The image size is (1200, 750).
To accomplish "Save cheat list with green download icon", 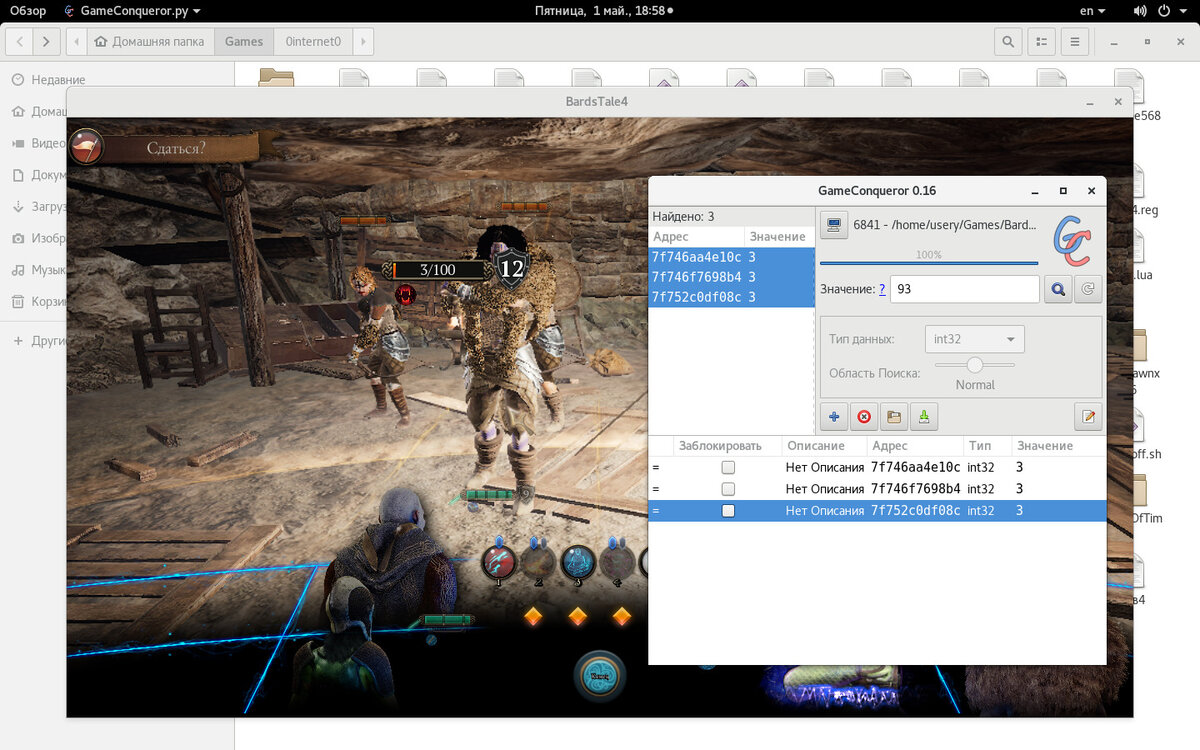I will (924, 416).
